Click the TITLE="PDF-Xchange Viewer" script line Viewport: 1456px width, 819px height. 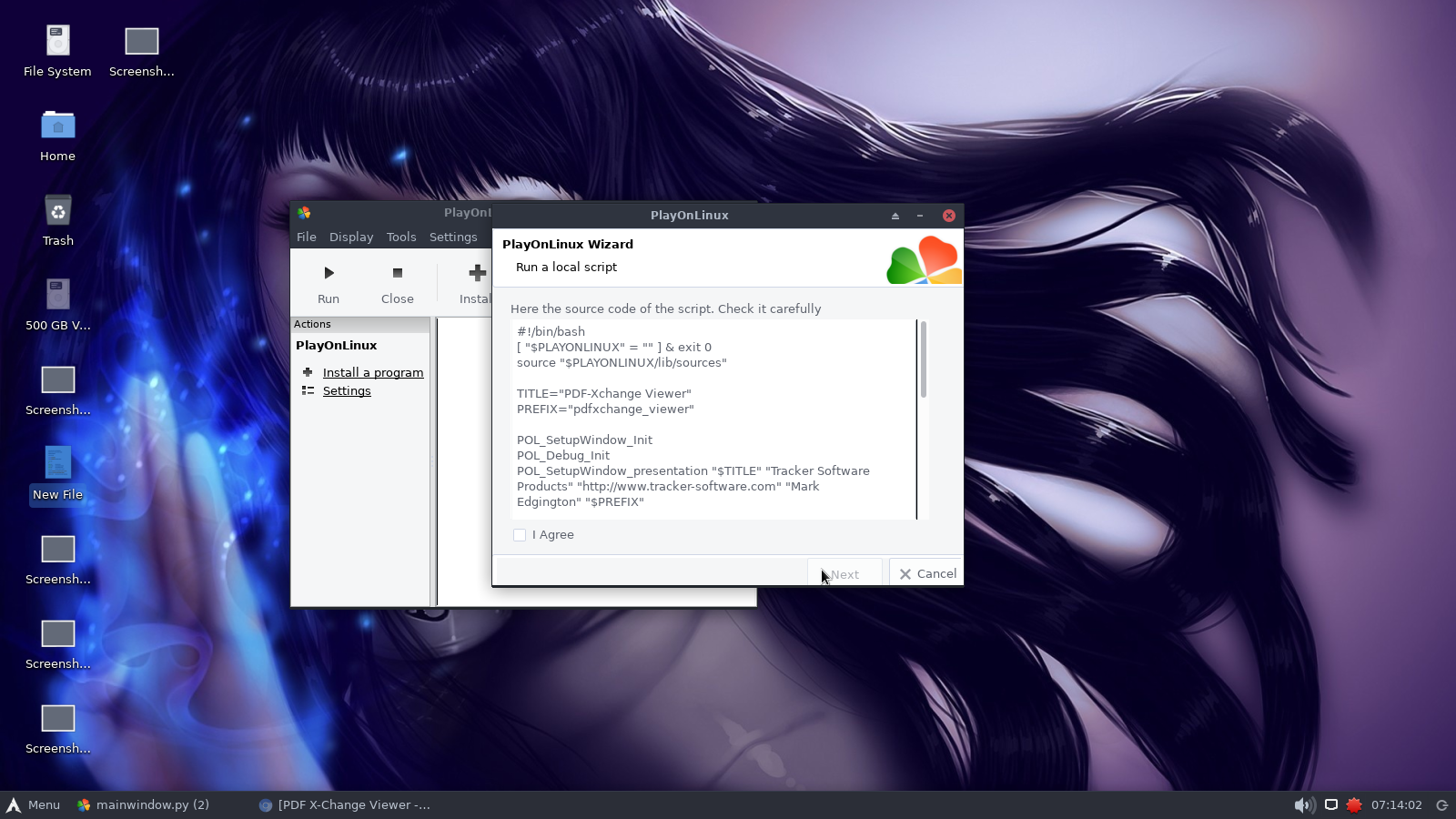(x=604, y=393)
